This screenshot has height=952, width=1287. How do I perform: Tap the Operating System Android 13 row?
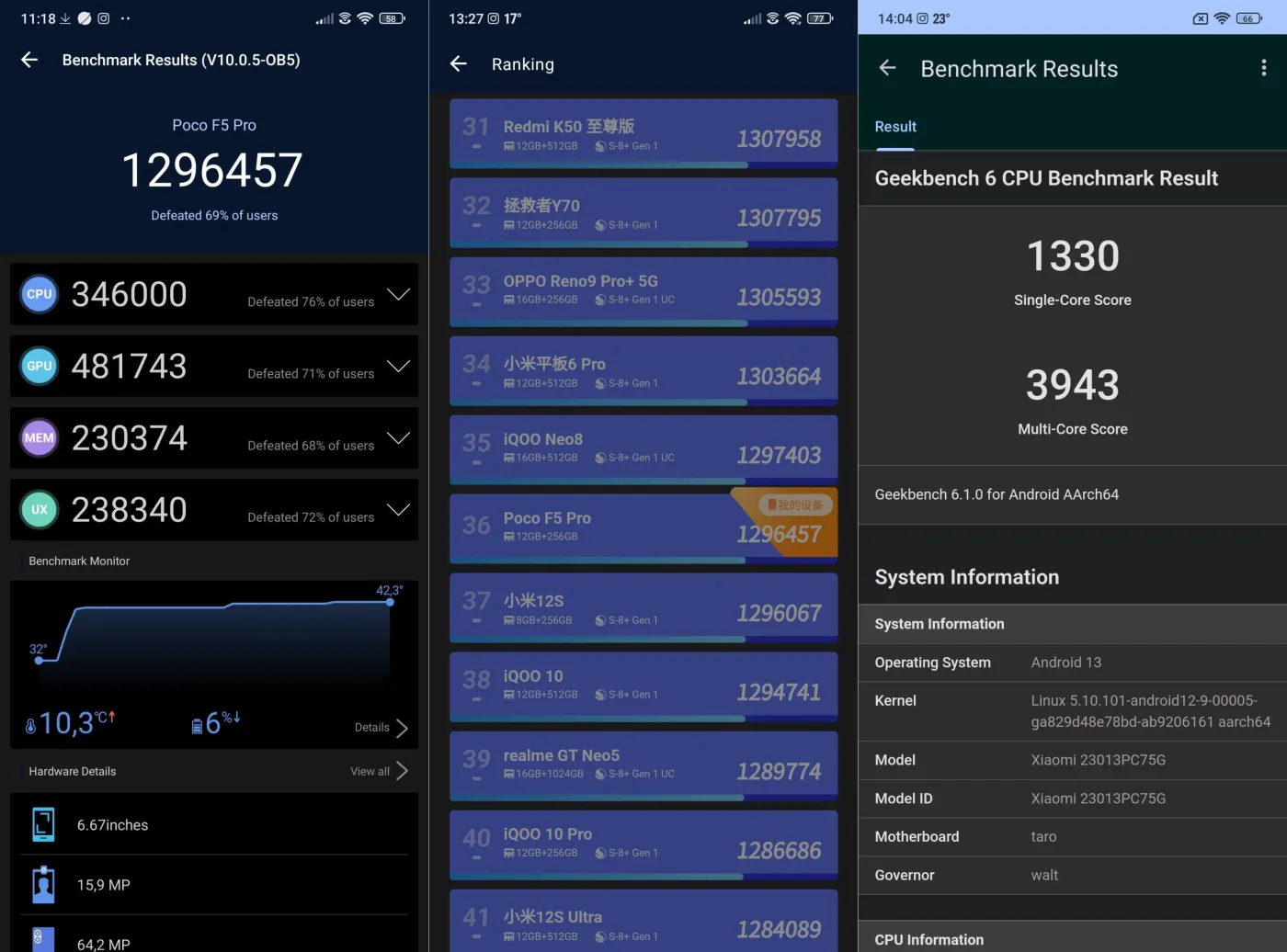point(1073,663)
